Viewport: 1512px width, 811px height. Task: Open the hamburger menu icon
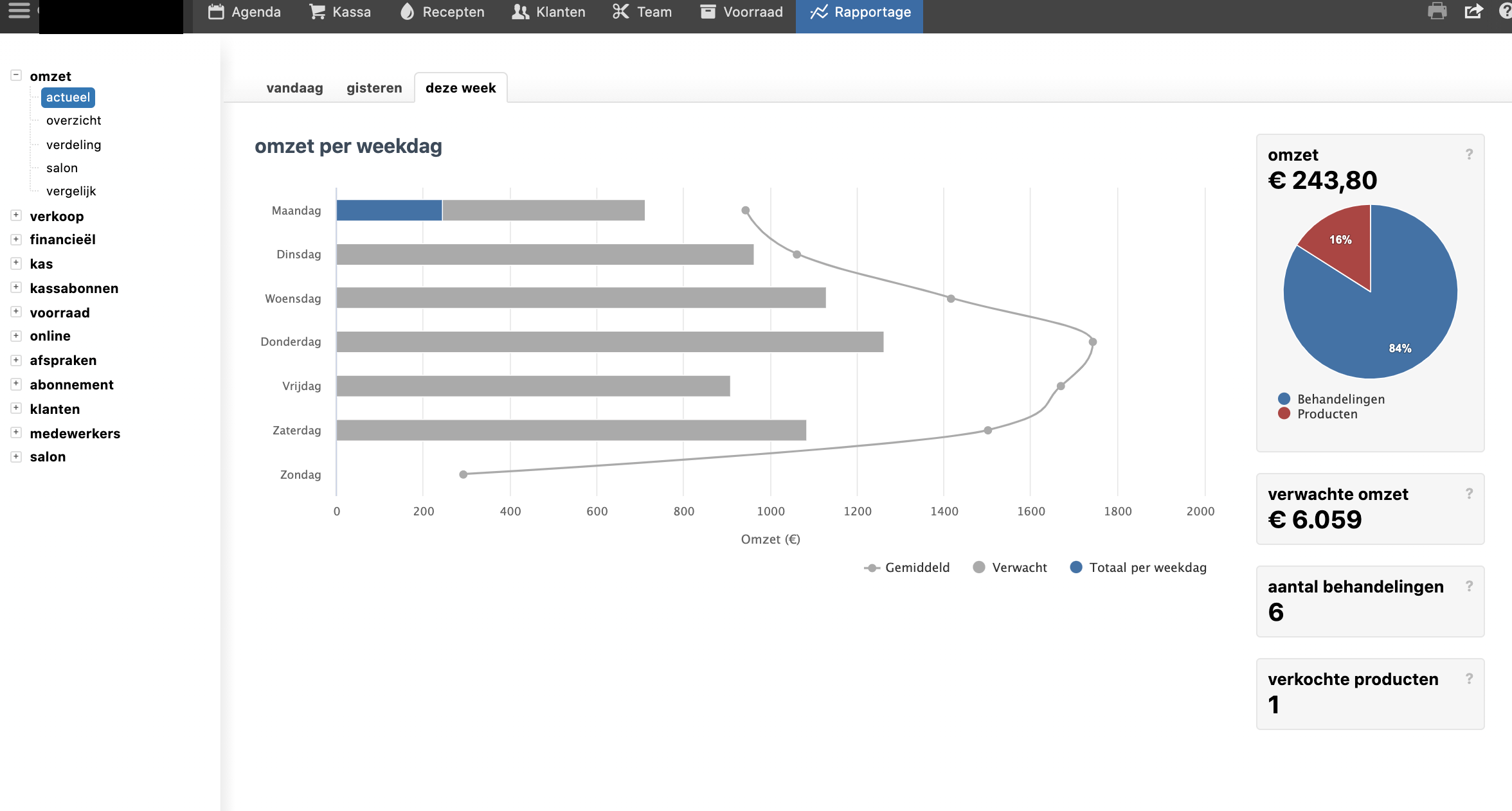tap(19, 11)
